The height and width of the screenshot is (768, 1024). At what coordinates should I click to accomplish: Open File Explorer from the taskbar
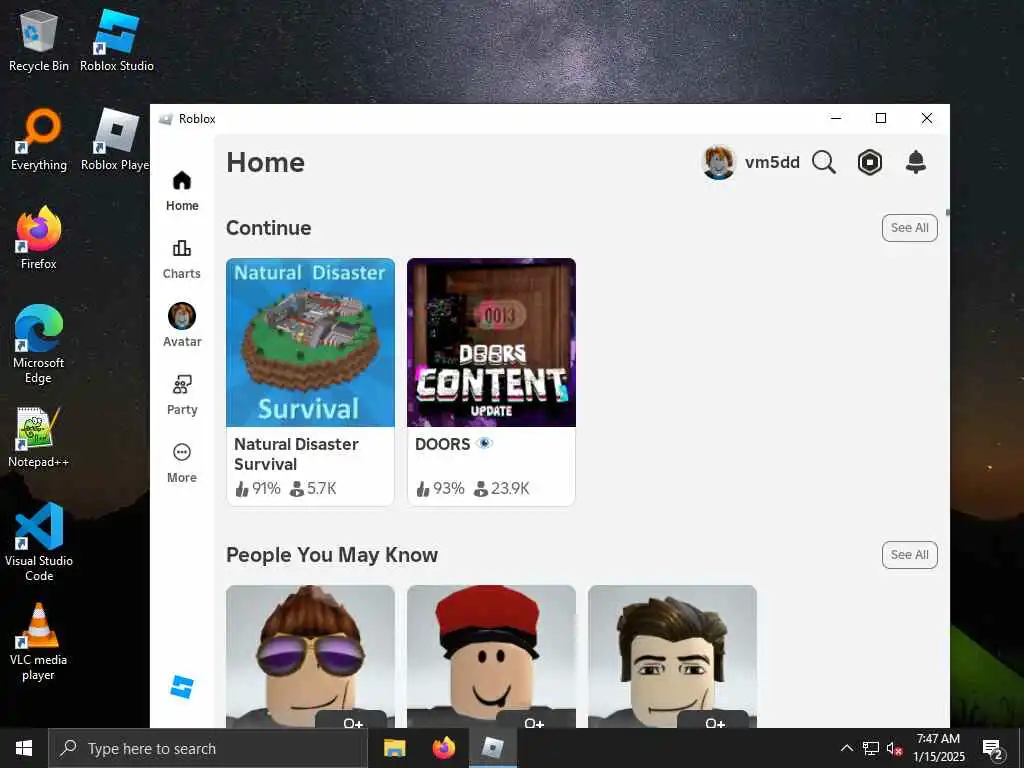click(394, 748)
